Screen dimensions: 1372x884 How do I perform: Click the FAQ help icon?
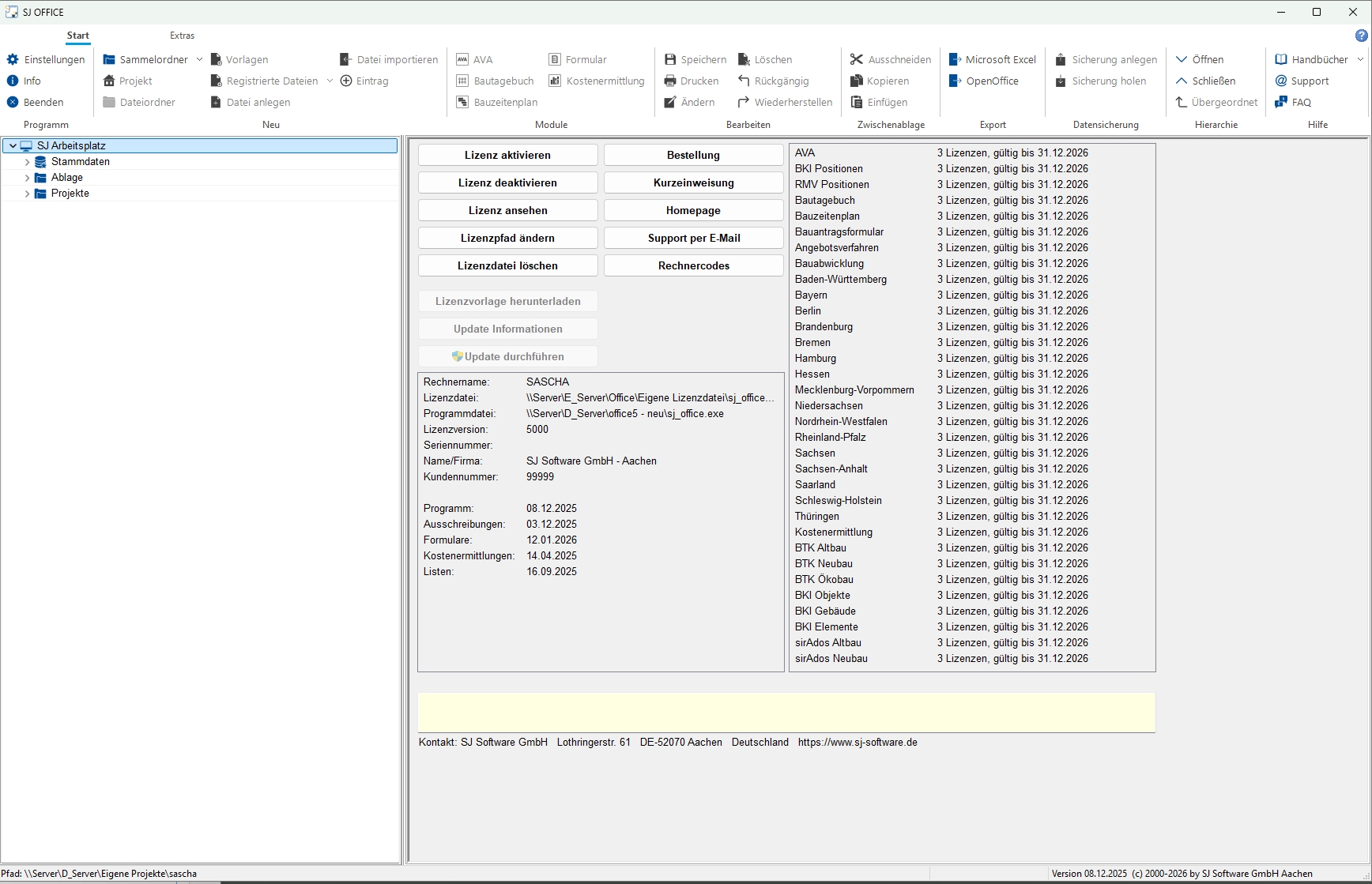(x=1281, y=102)
